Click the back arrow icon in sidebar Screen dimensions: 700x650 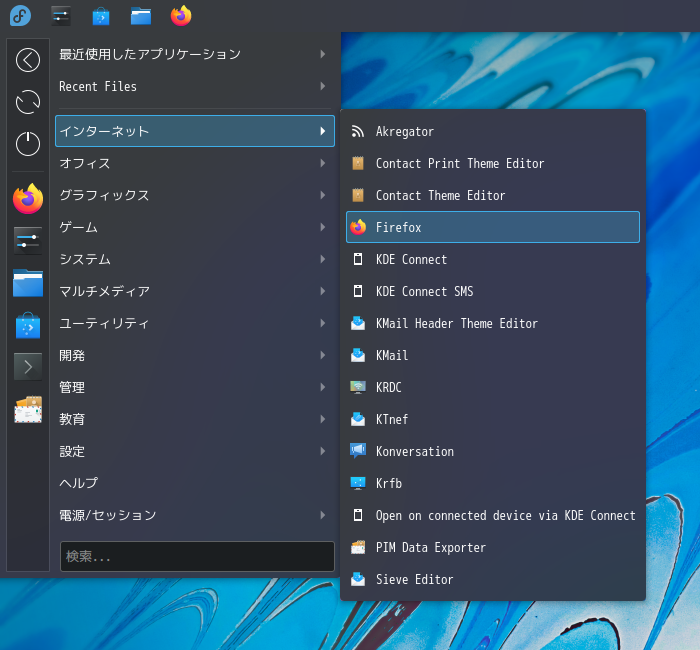pos(28,60)
